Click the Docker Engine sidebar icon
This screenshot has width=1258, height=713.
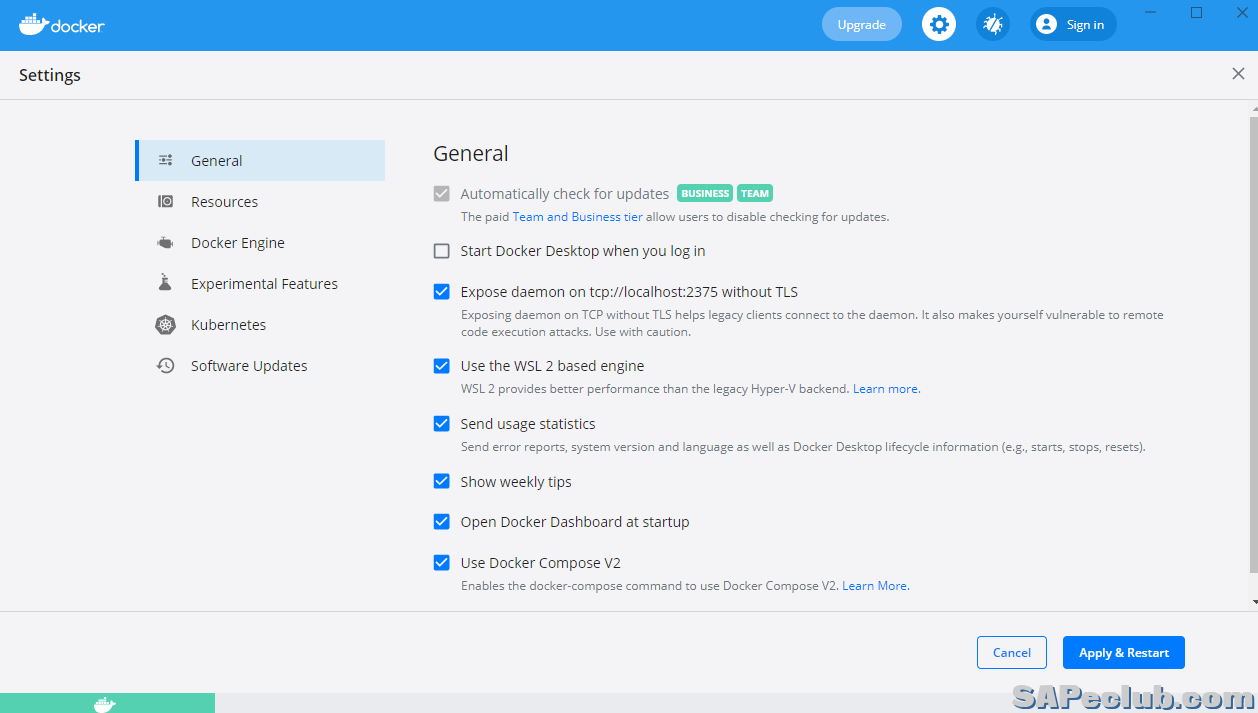click(166, 243)
